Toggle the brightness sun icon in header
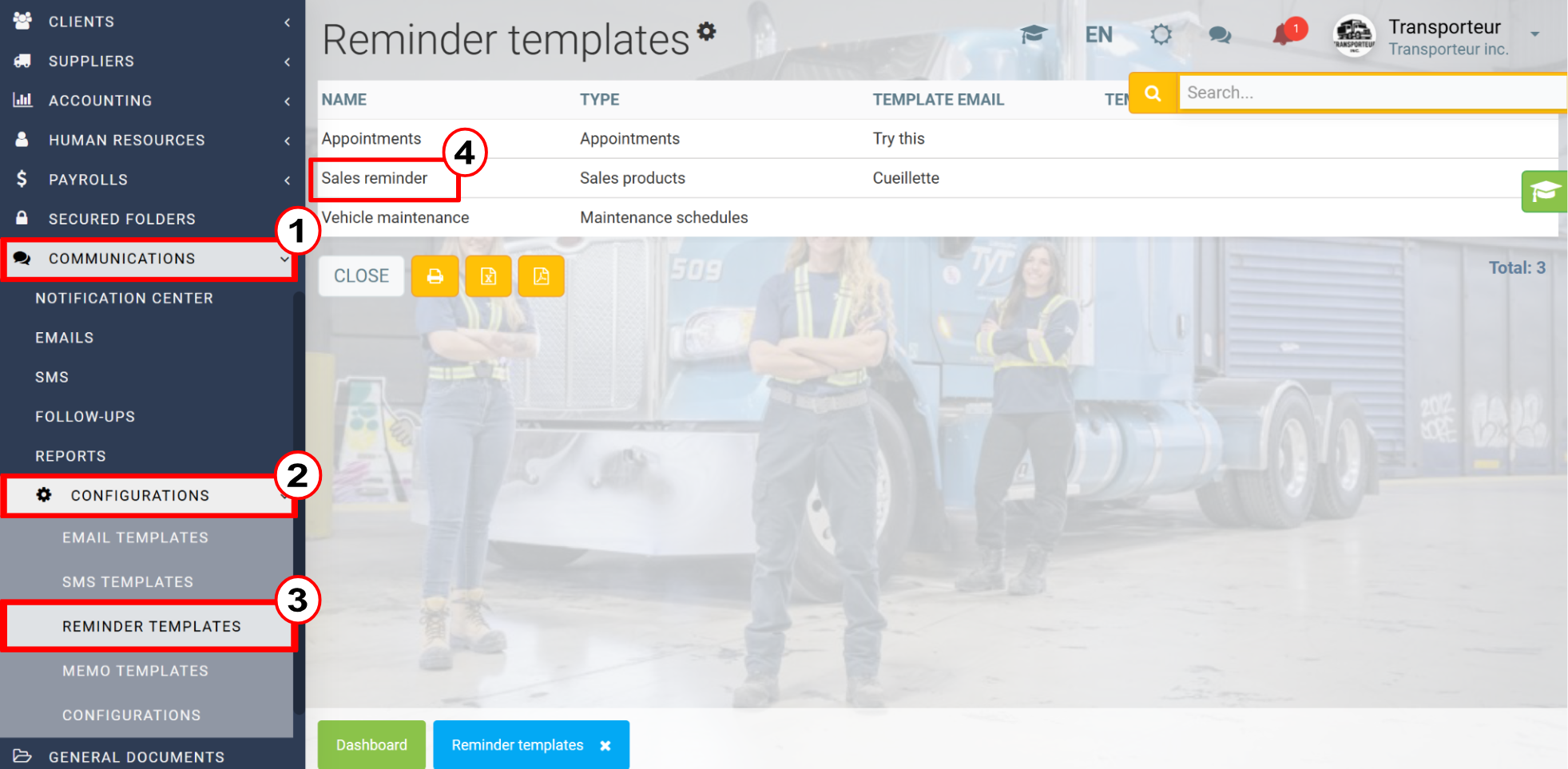 tap(1161, 34)
